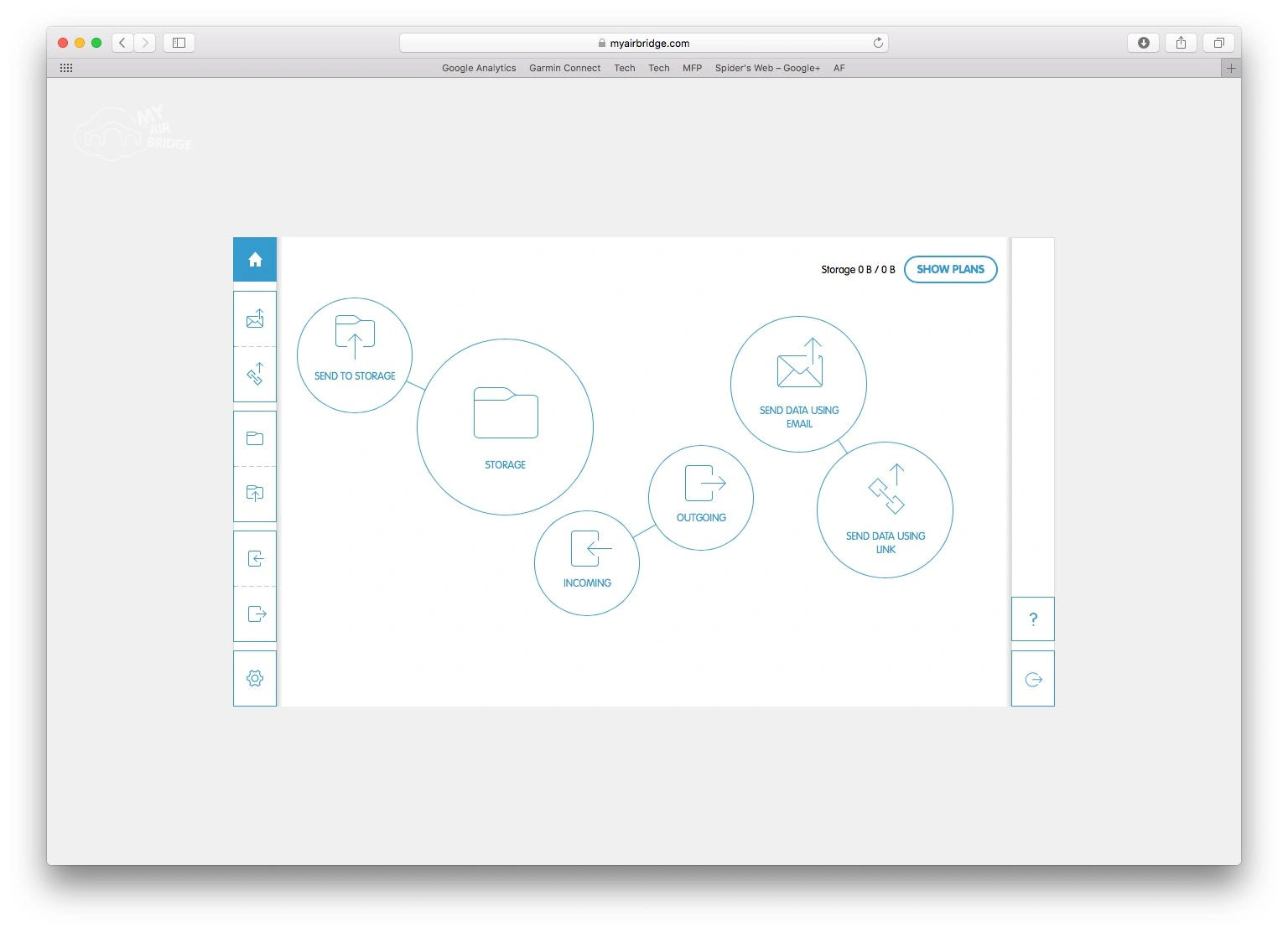
Task: Log out using bottom-right exit icon
Action: point(1033,679)
